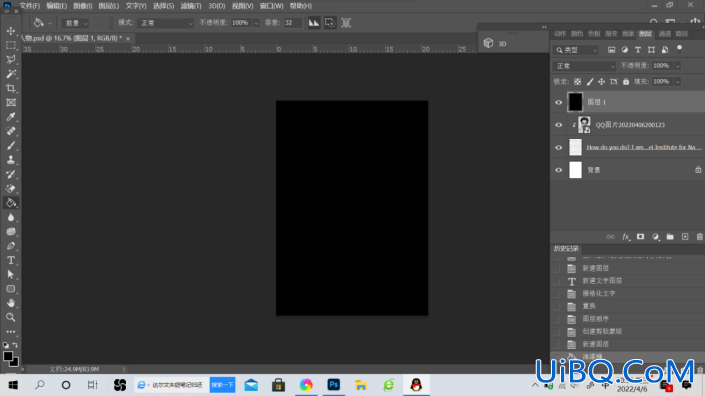Select the Rectangular Marquee tool

(x=11, y=45)
